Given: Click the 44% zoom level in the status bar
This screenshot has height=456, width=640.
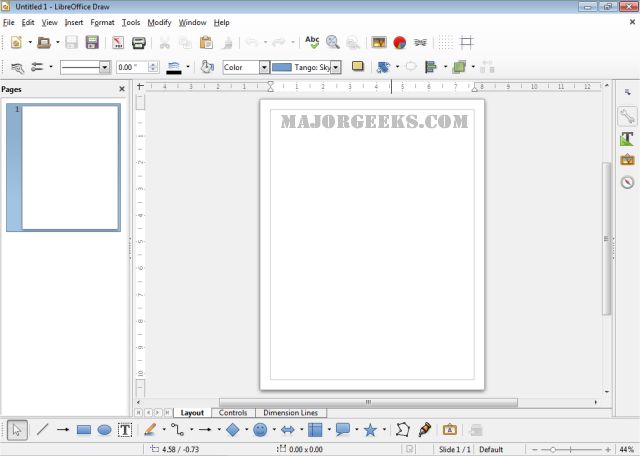Looking at the screenshot, I should (x=626, y=449).
